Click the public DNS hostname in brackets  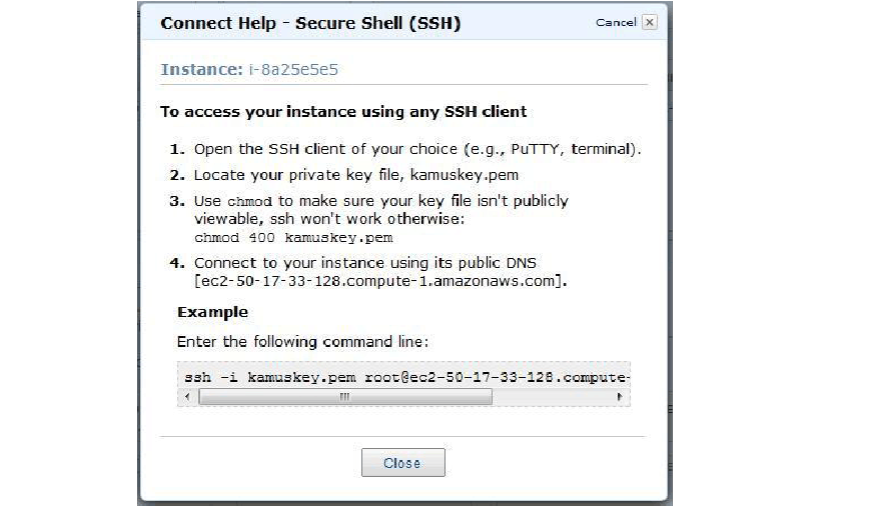(x=381, y=283)
